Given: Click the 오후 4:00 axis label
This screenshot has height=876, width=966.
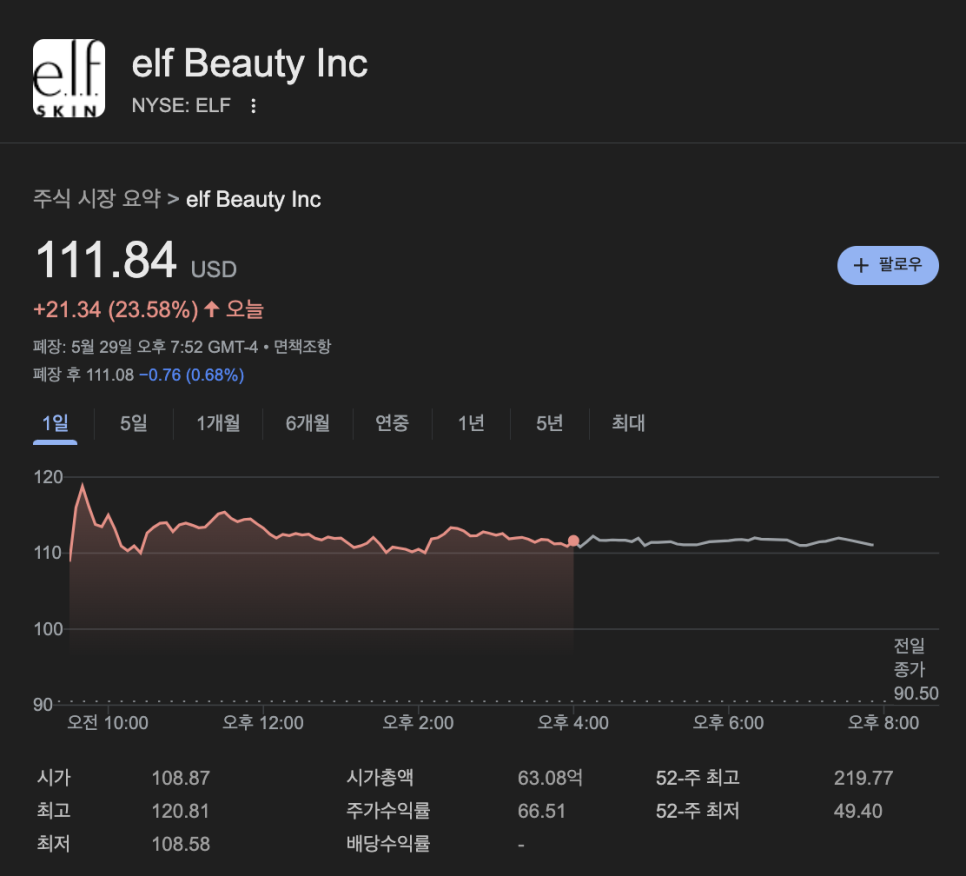Looking at the screenshot, I should pyautogui.click(x=573, y=723).
